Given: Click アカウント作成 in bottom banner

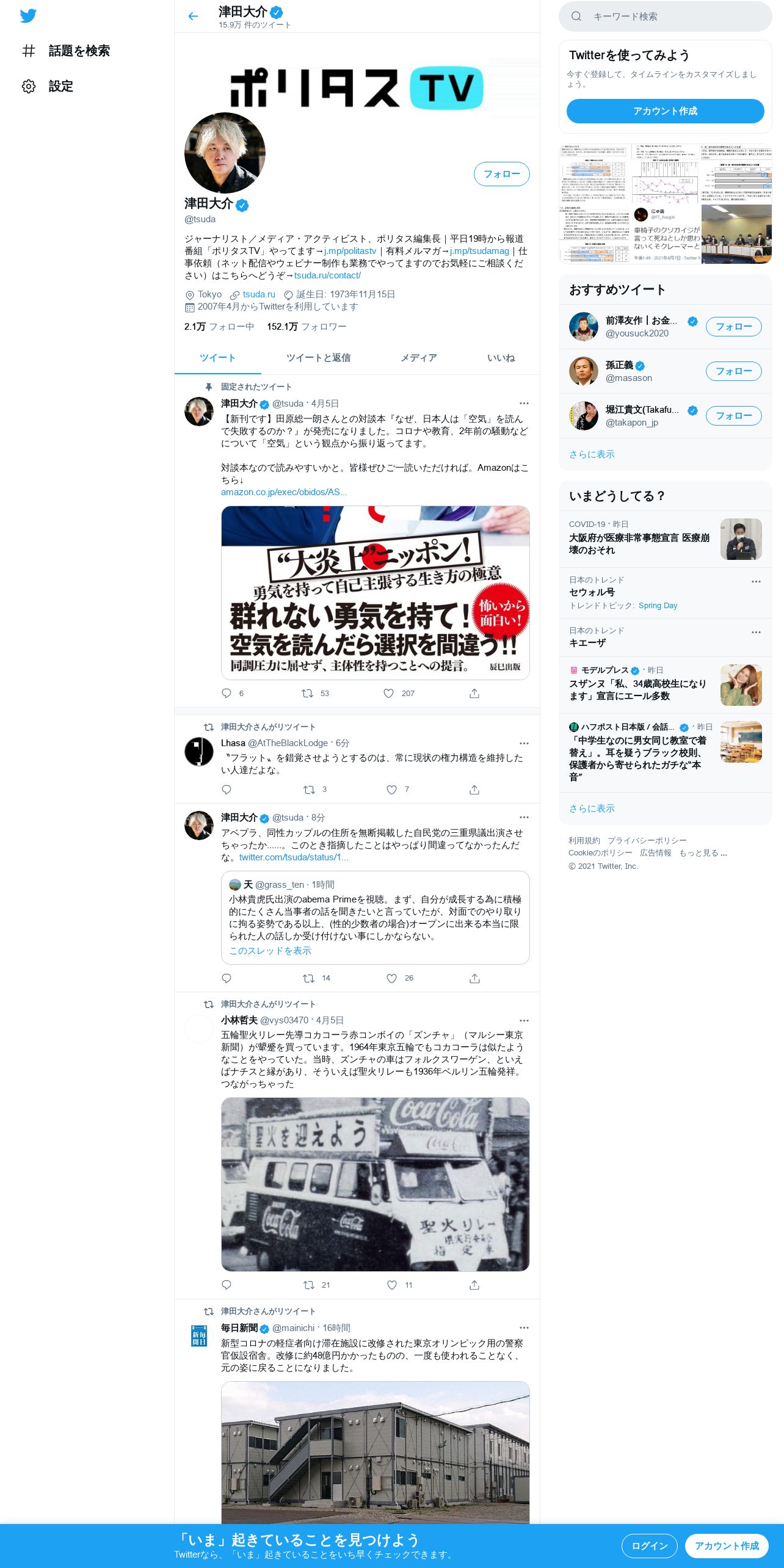Looking at the screenshot, I should [727, 1545].
